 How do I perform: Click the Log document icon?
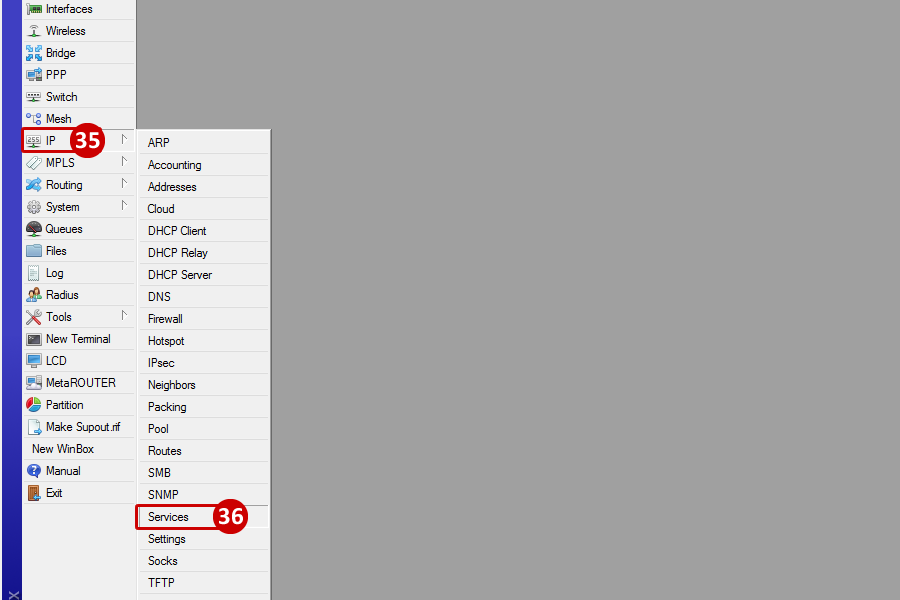pos(34,273)
